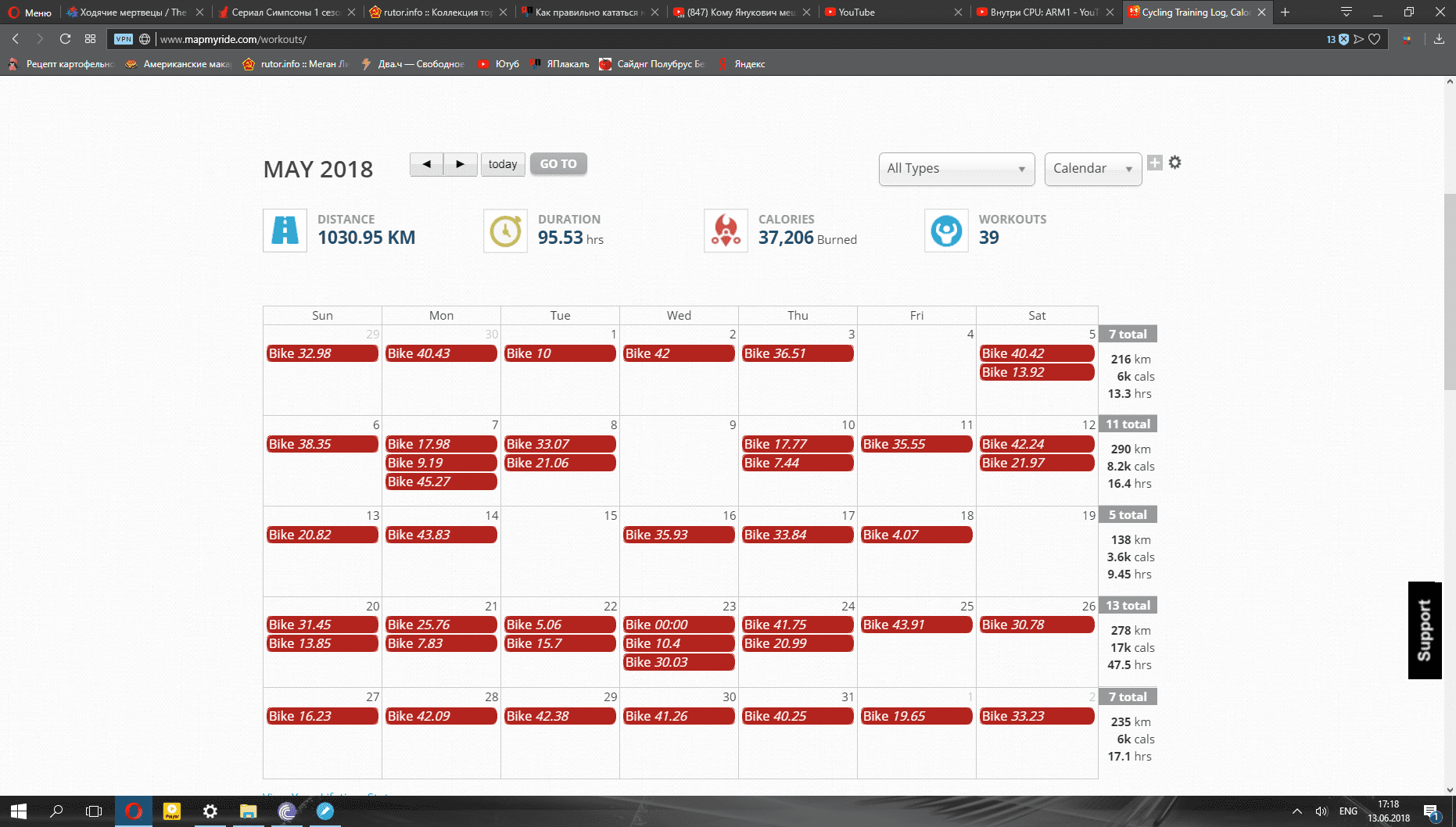Click the address bar URL
1456x827 pixels.
click(234, 39)
